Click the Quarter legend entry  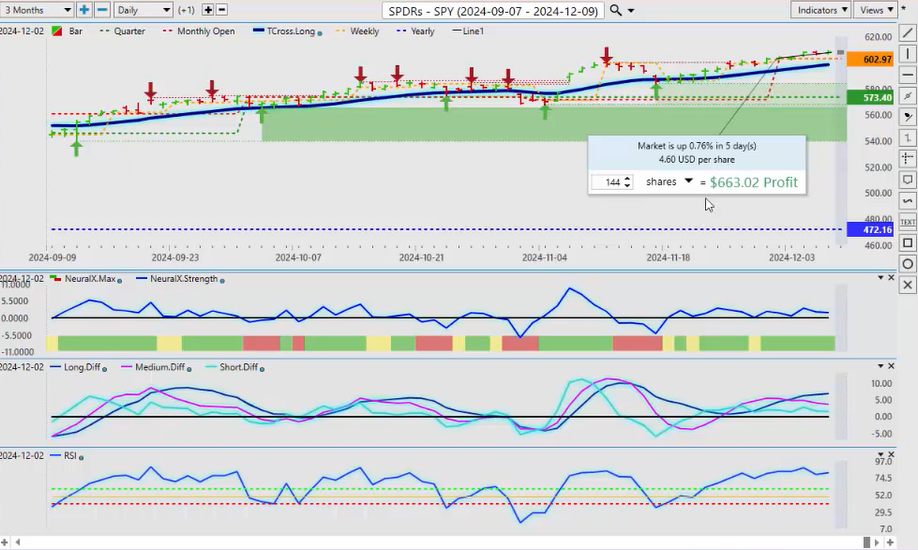[x=123, y=31]
